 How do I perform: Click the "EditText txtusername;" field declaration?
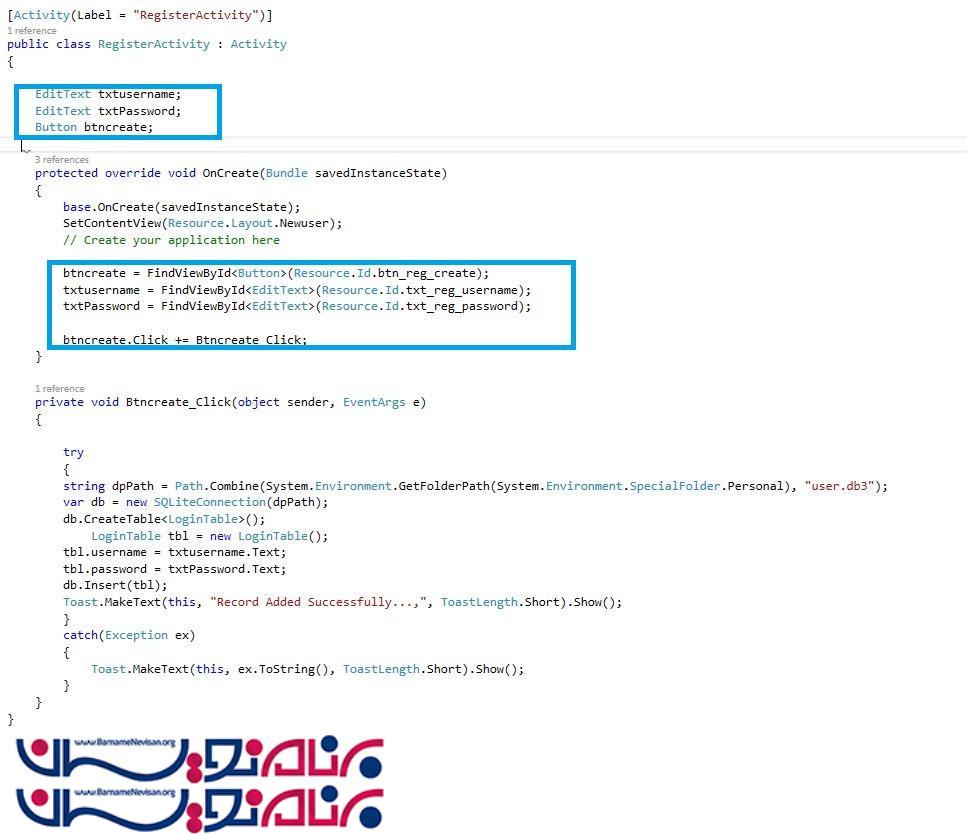point(108,94)
